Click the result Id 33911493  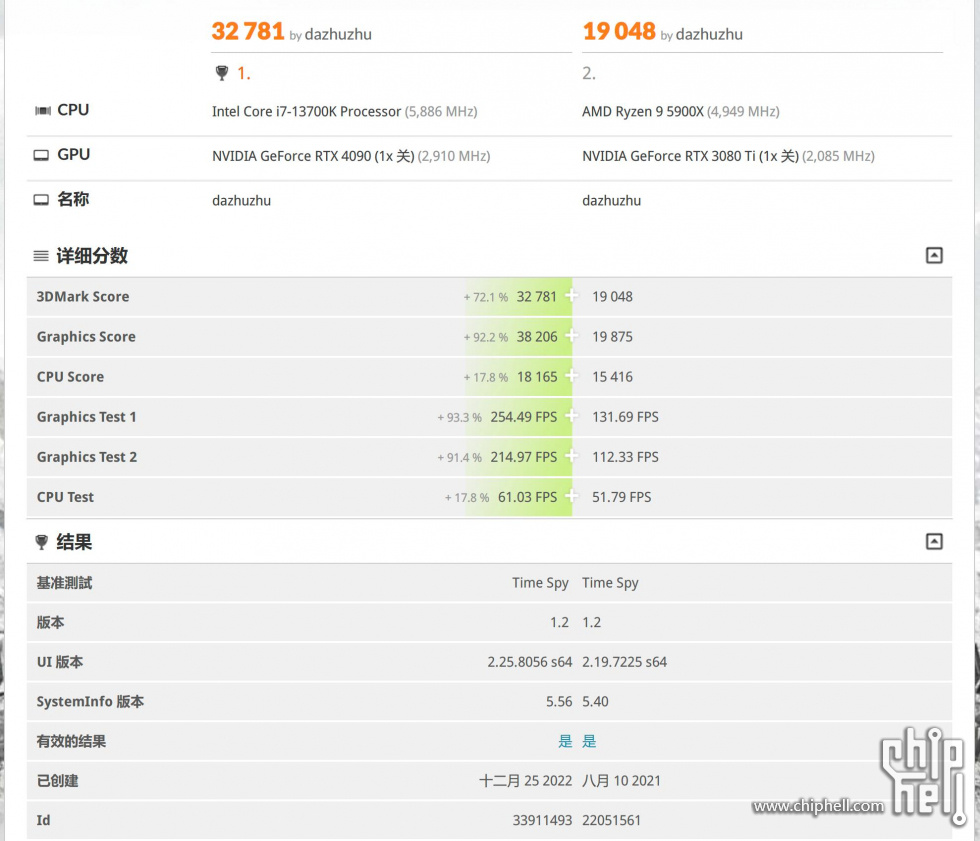pyautogui.click(x=542, y=820)
